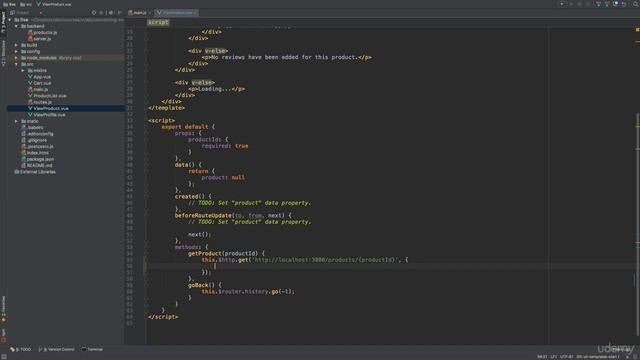640x360 pixels.
Task: Open ProductList.vue in the project tree
Action: point(47,96)
